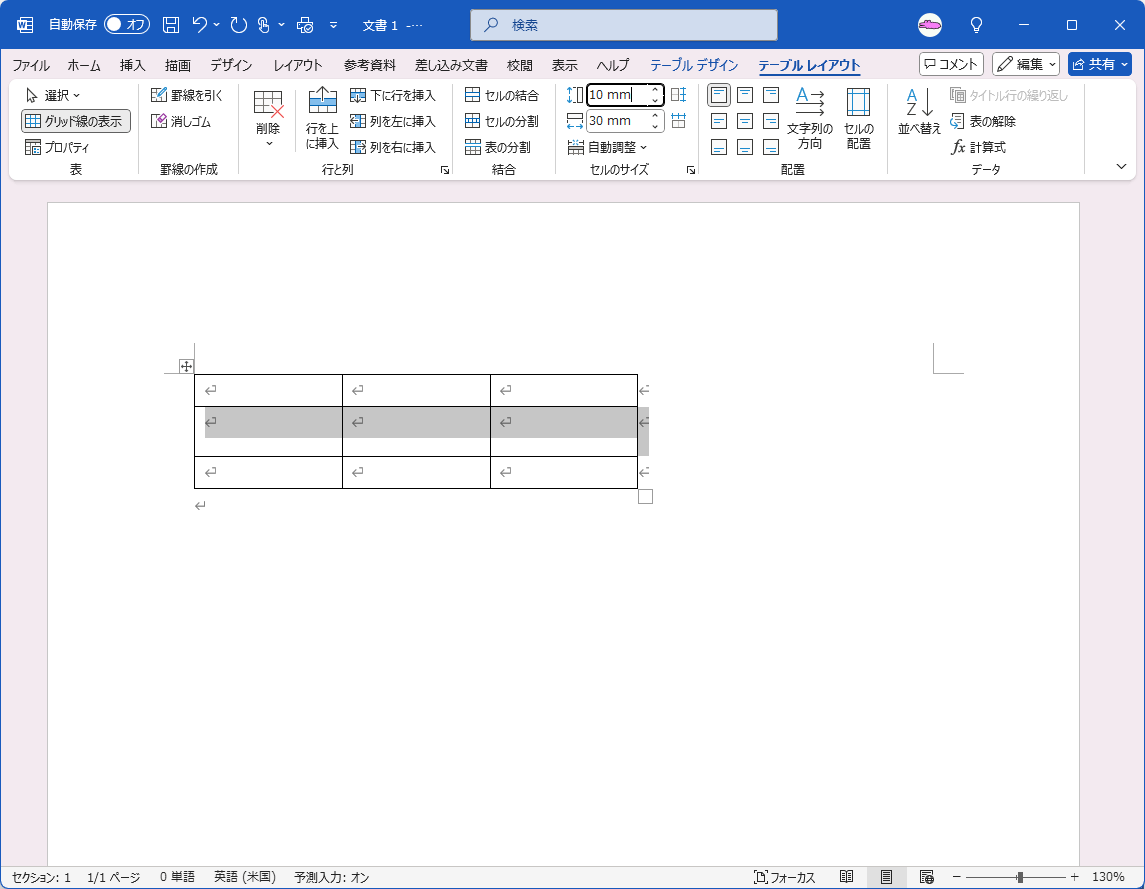
Task: Open the Undo history dropdown arrow
Action: [x=217, y=25]
